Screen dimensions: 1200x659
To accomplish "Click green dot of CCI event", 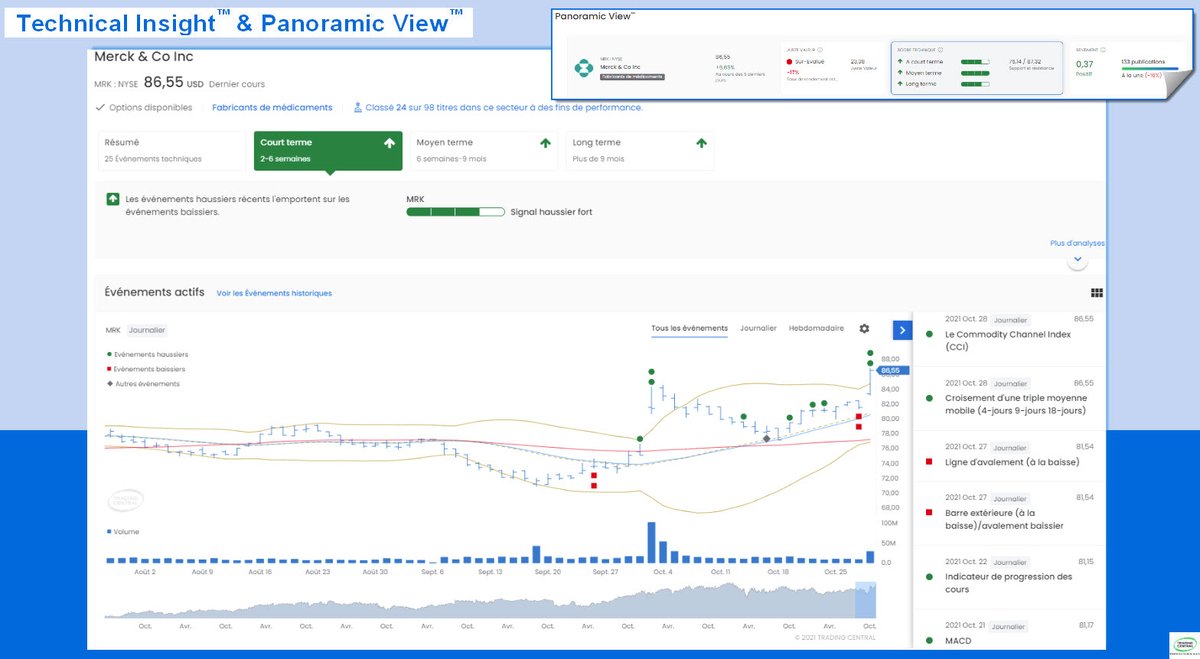I will pos(929,335).
